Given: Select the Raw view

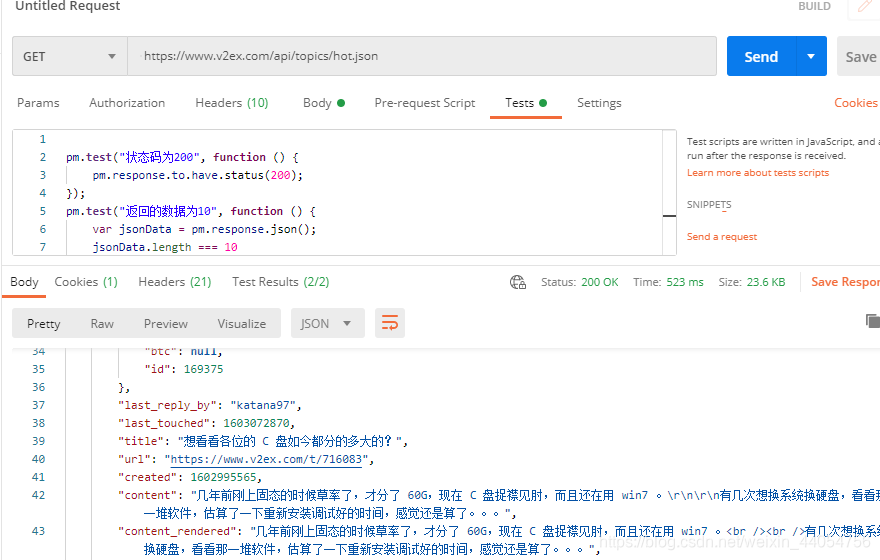Looking at the screenshot, I should pos(102,324).
